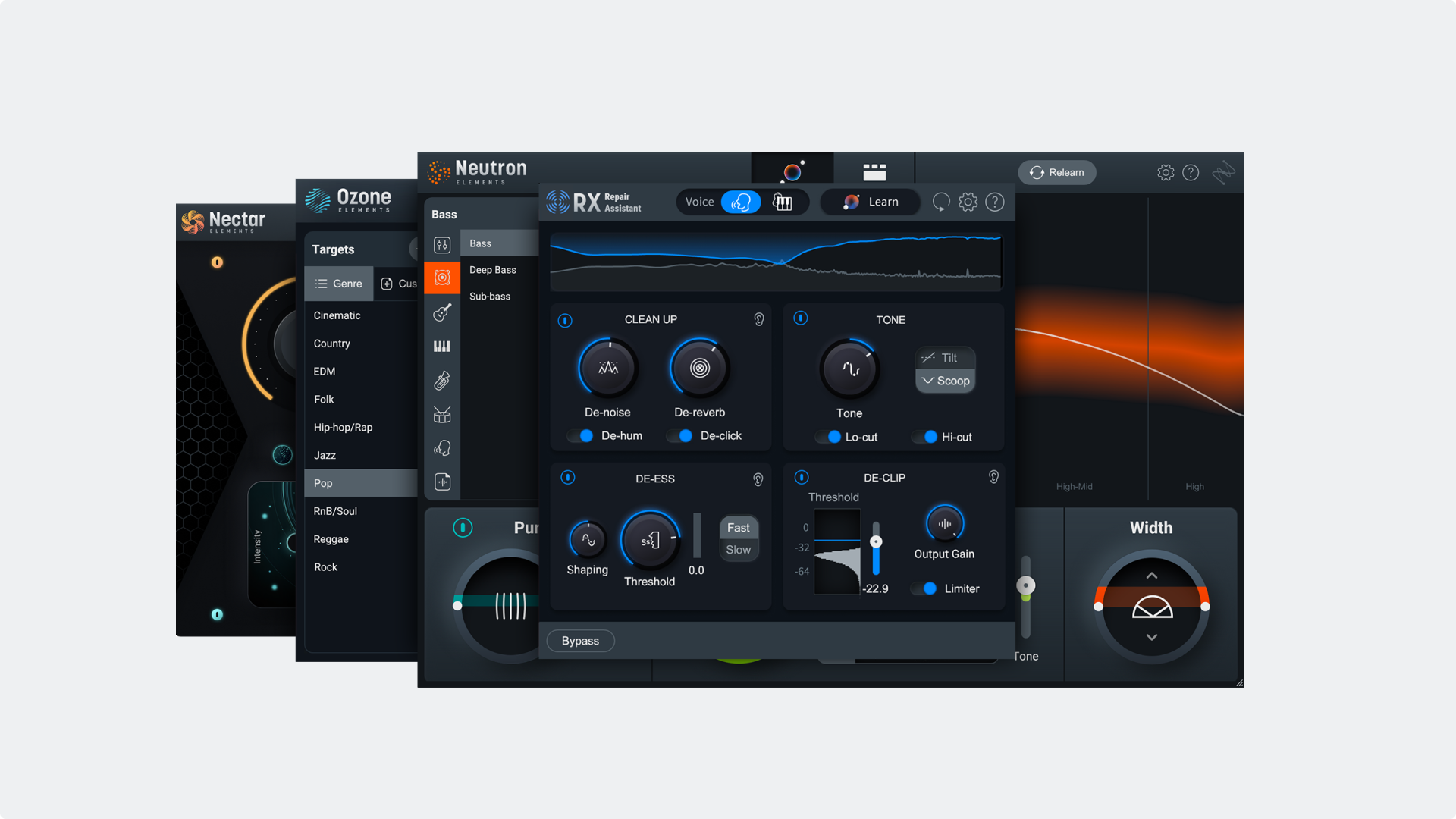The height and width of the screenshot is (819, 1456).
Task: Select the mixer faders icon at sidebar top
Action: click(441, 244)
